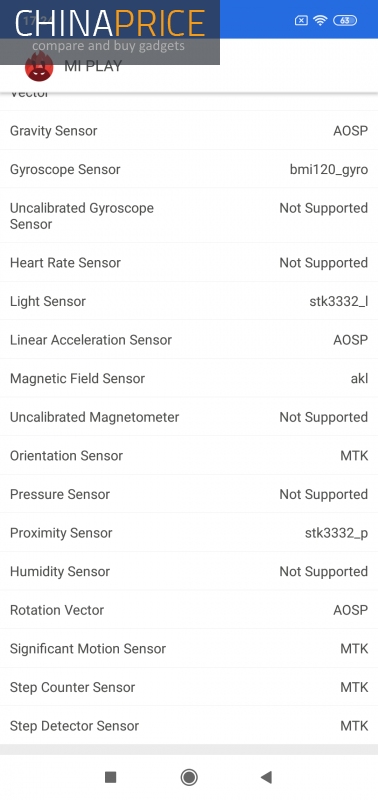Select the Magnetic Field Sensor row

point(189,379)
